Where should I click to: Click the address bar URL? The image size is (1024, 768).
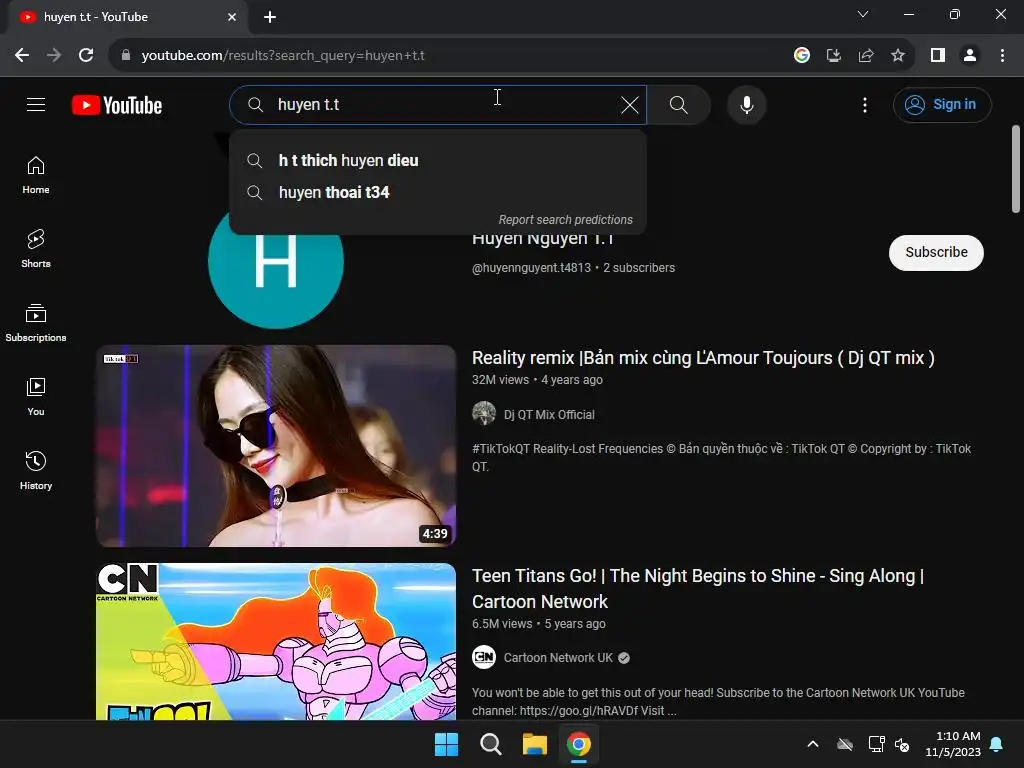pos(283,56)
